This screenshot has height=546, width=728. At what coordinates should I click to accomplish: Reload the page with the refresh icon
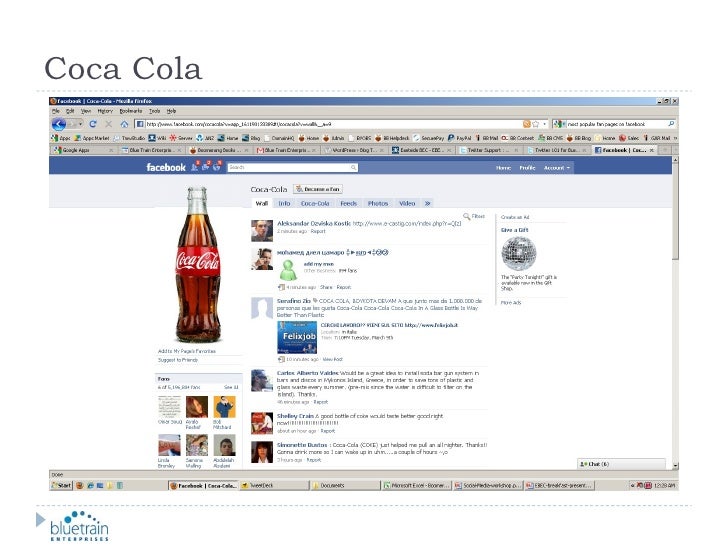click(x=93, y=124)
